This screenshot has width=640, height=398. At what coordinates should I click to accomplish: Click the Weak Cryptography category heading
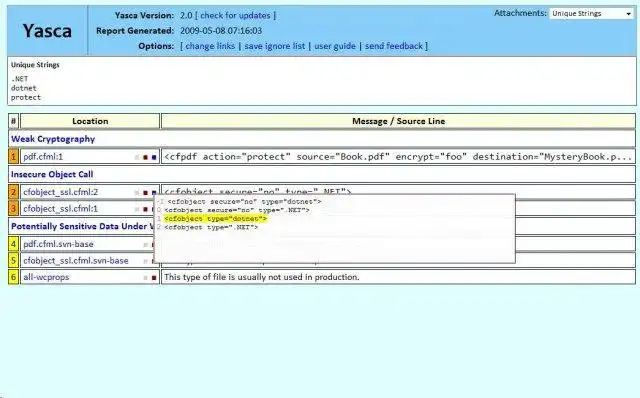point(53,139)
